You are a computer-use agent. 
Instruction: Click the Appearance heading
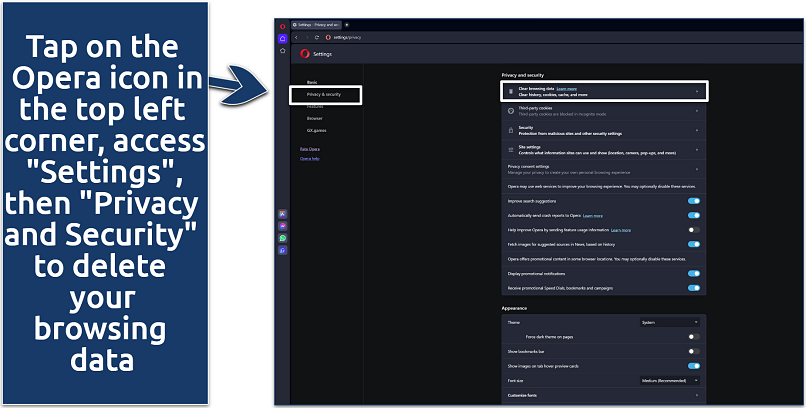pyautogui.click(x=514, y=308)
